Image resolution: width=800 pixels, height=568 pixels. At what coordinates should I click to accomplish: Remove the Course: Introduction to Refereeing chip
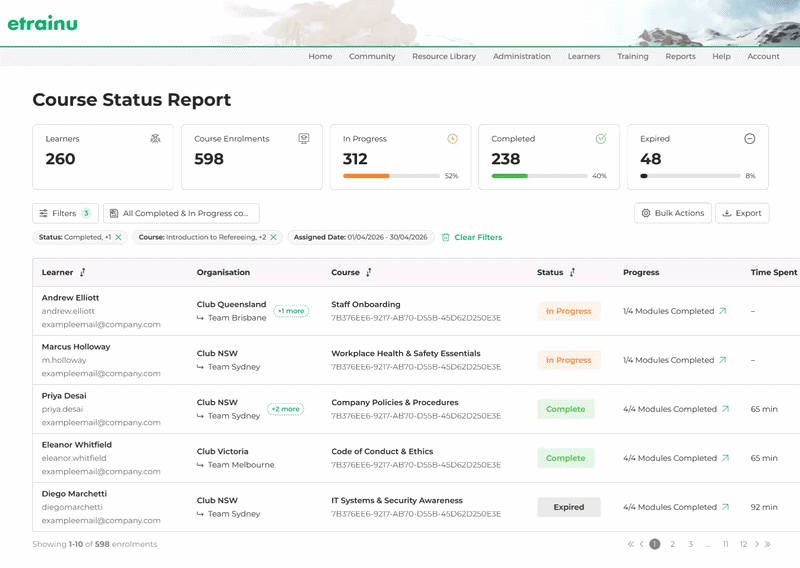click(x=273, y=237)
